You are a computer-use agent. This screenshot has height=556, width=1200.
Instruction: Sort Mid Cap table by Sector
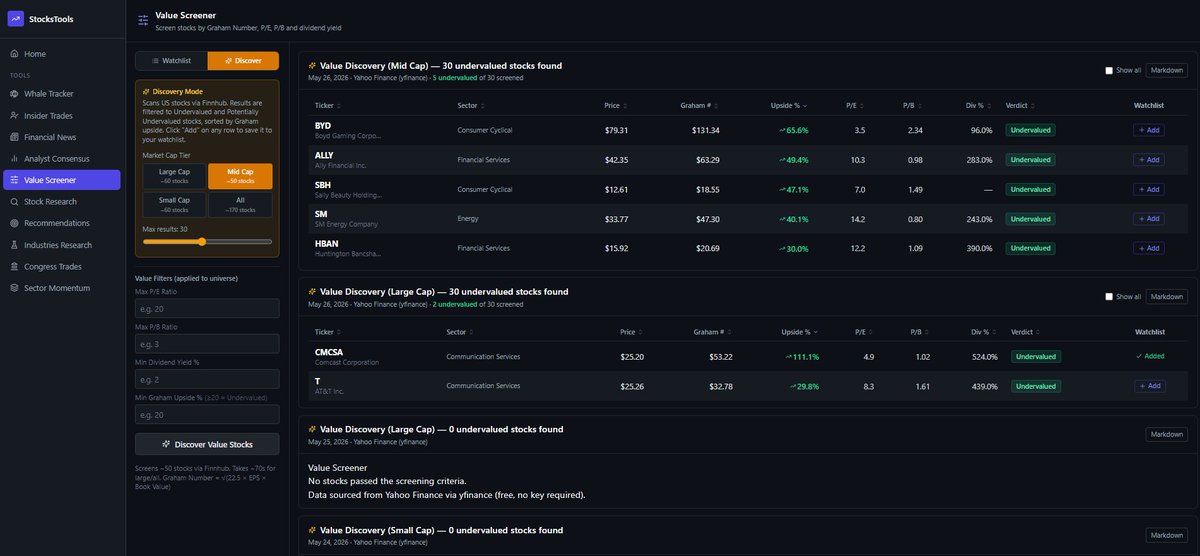point(472,105)
